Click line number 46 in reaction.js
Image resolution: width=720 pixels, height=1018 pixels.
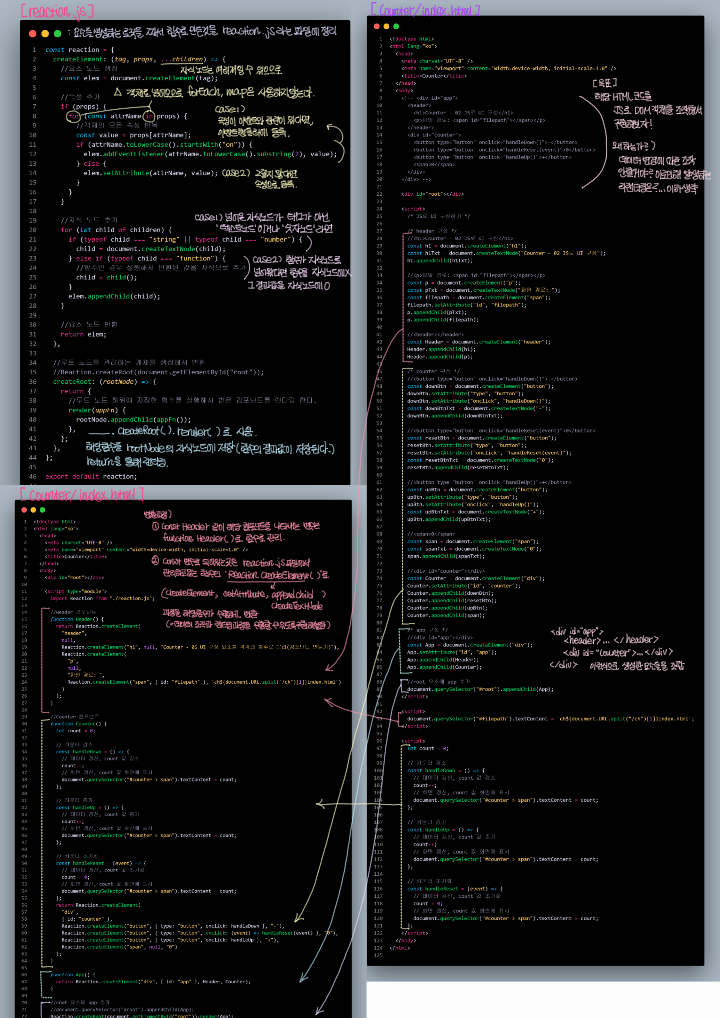32,476
